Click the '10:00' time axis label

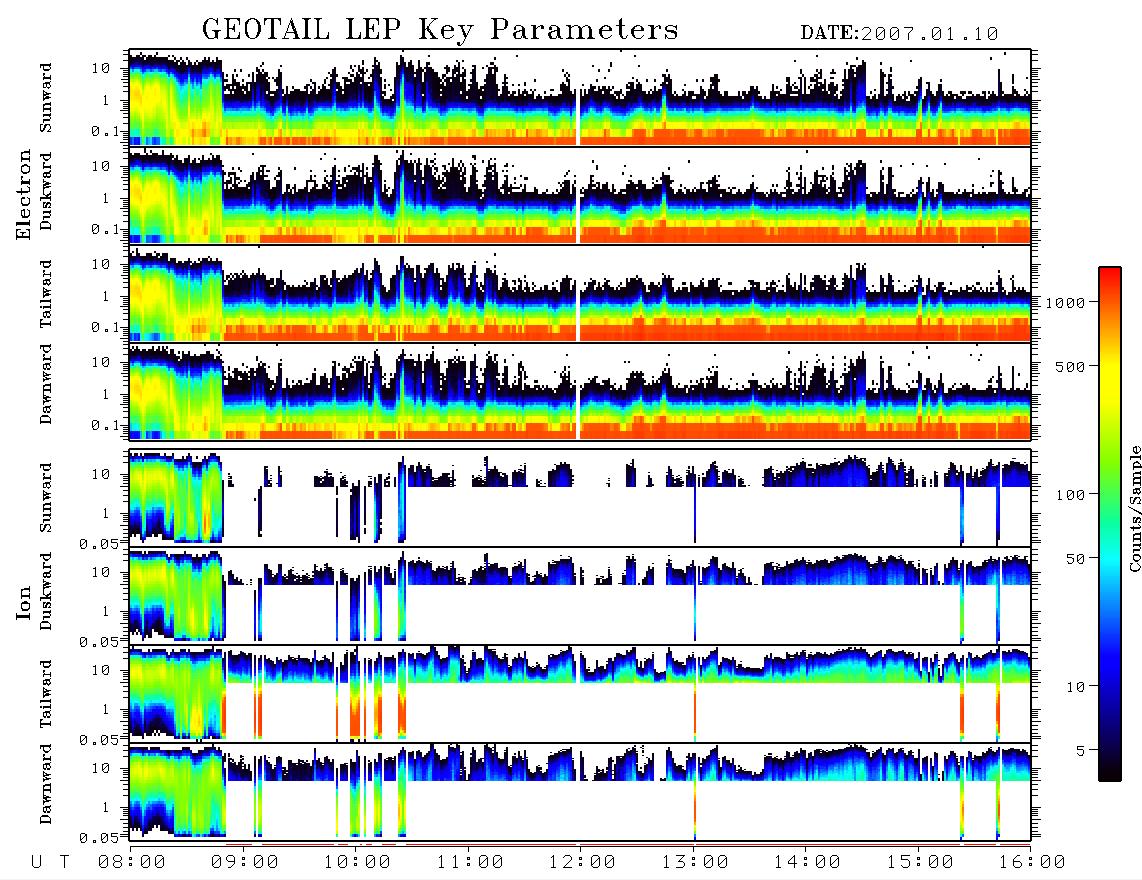357,862
